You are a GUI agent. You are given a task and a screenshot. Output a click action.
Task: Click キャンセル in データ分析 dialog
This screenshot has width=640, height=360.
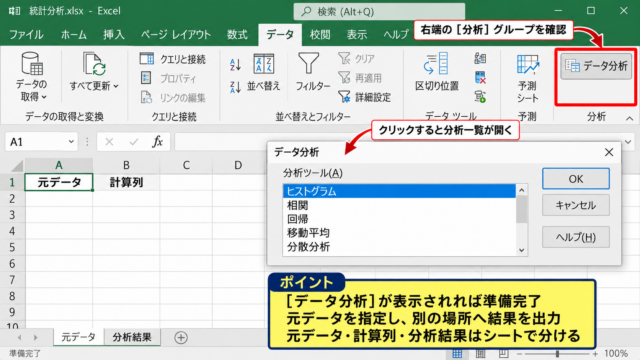tap(576, 205)
